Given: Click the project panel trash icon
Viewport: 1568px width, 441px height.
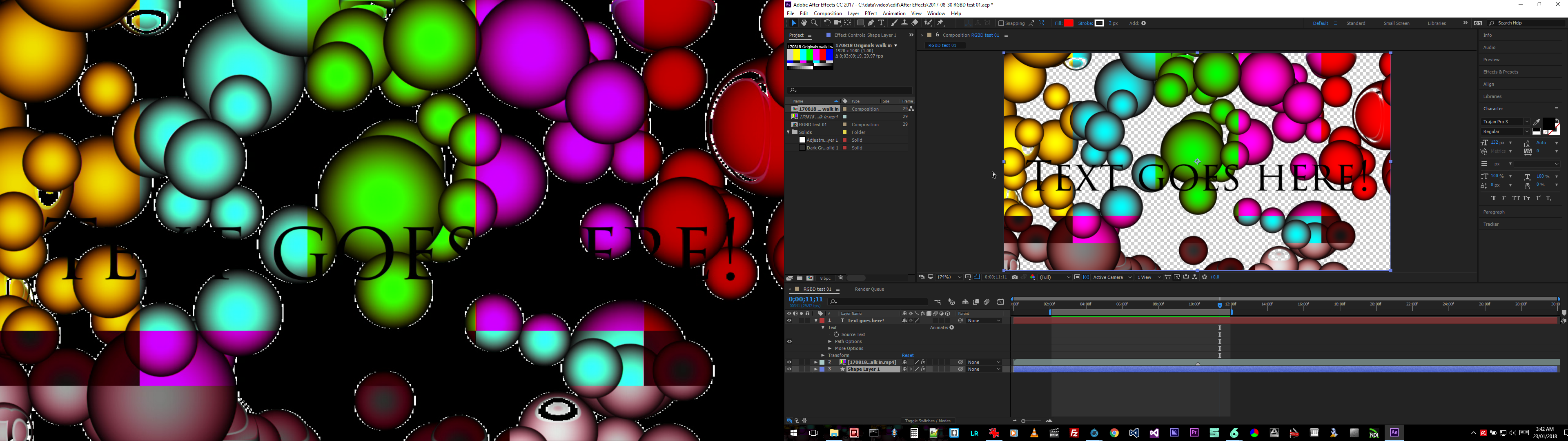Looking at the screenshot, I should (841, 278).
